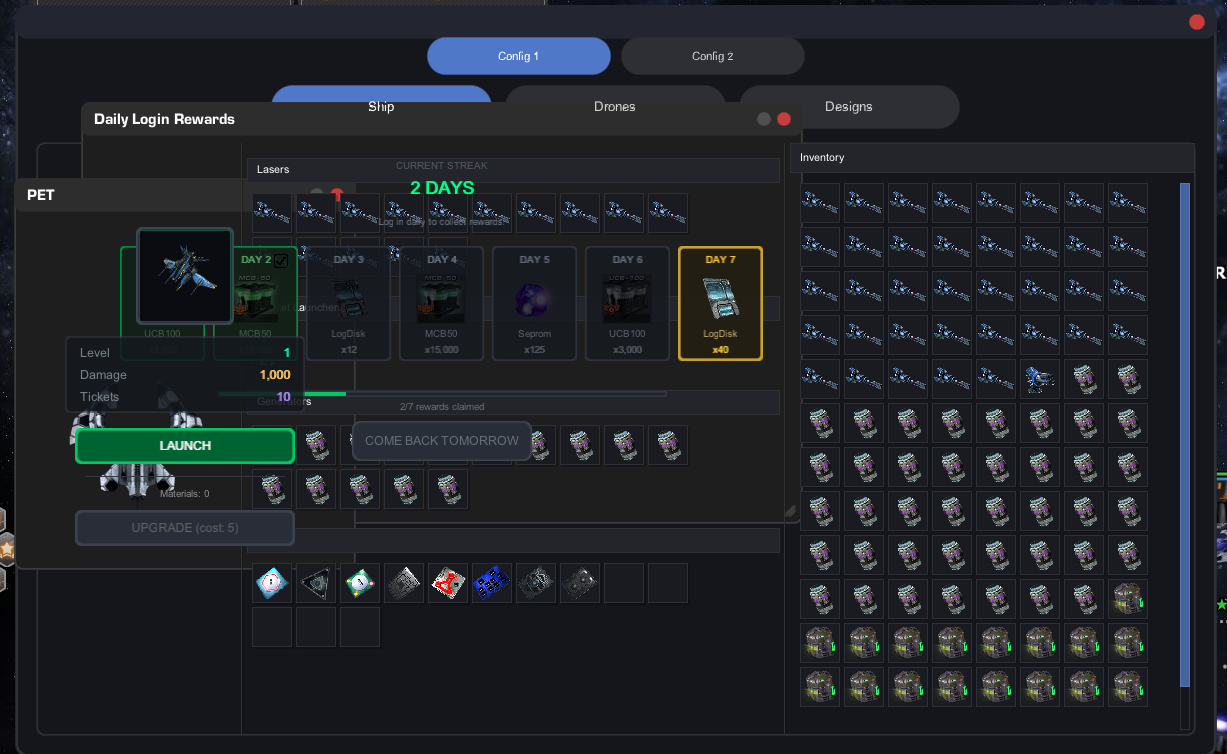Click the 2/7 rewards progress bar
The image size is (1227, 754).
tap(442, 394)
